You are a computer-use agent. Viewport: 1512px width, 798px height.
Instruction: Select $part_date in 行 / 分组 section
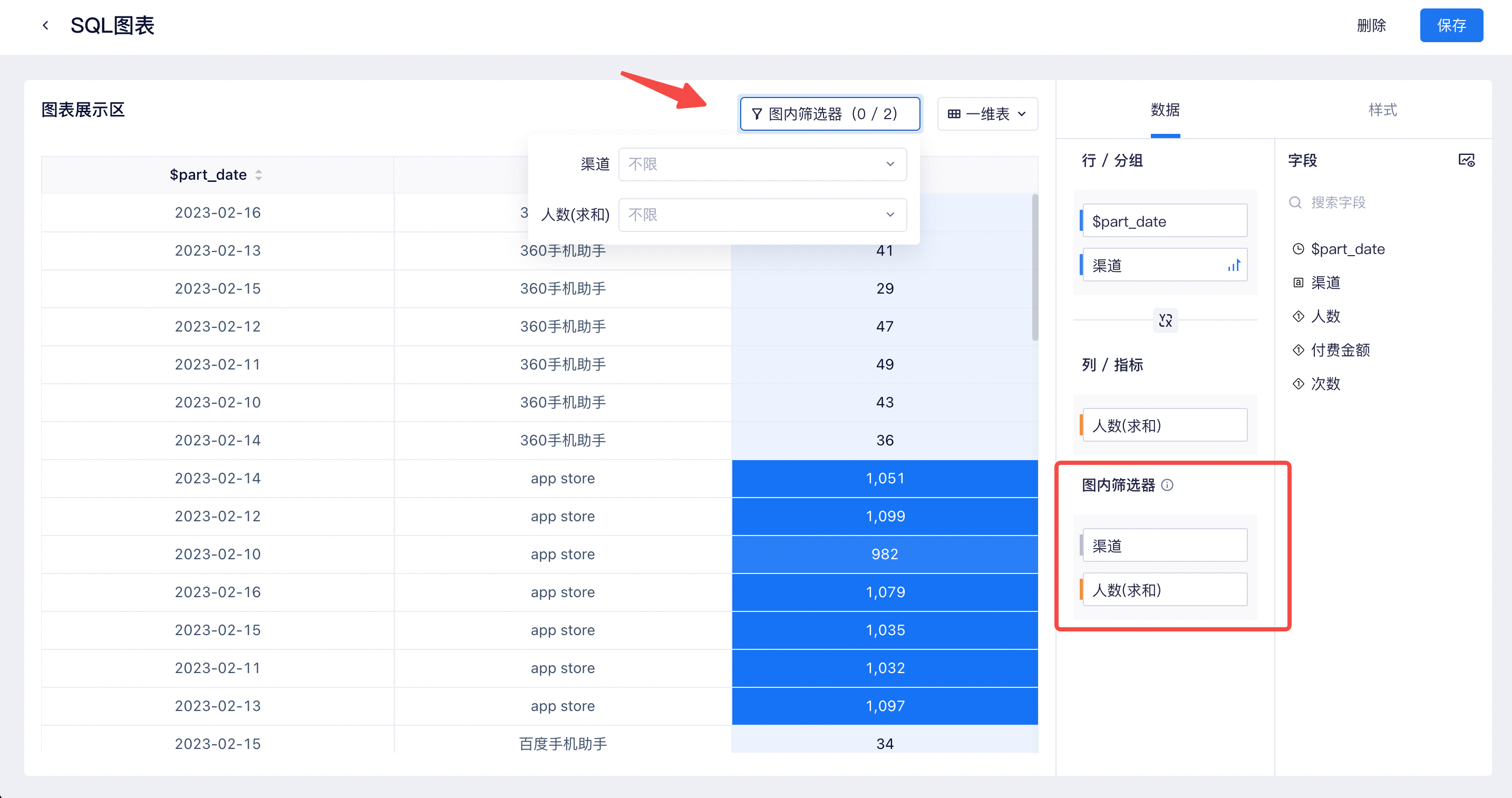click(x=1164, y=221)
